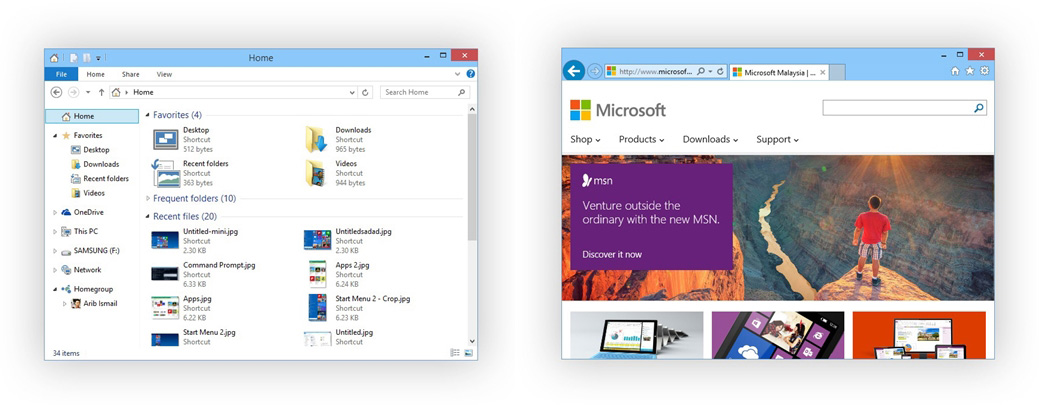Open Internet Explorer Tools gear
Image resolution: width=1039 pixels, height=405 pixels.
click(x=984, y=71)
